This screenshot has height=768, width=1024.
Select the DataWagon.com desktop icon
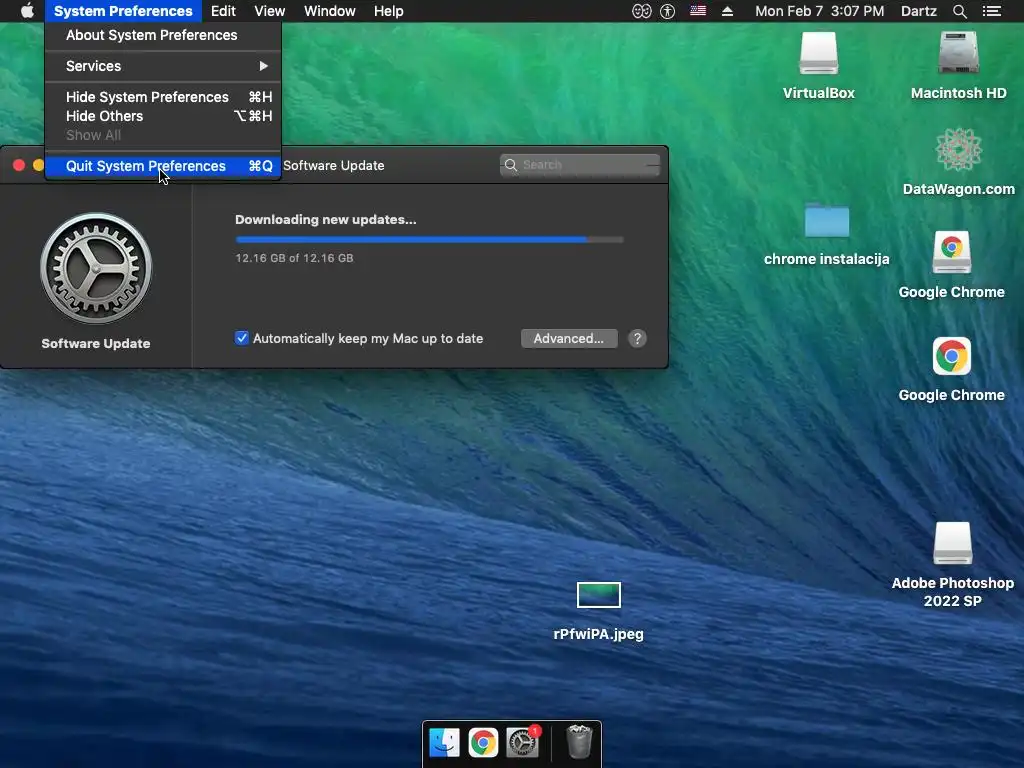[958, 150]
